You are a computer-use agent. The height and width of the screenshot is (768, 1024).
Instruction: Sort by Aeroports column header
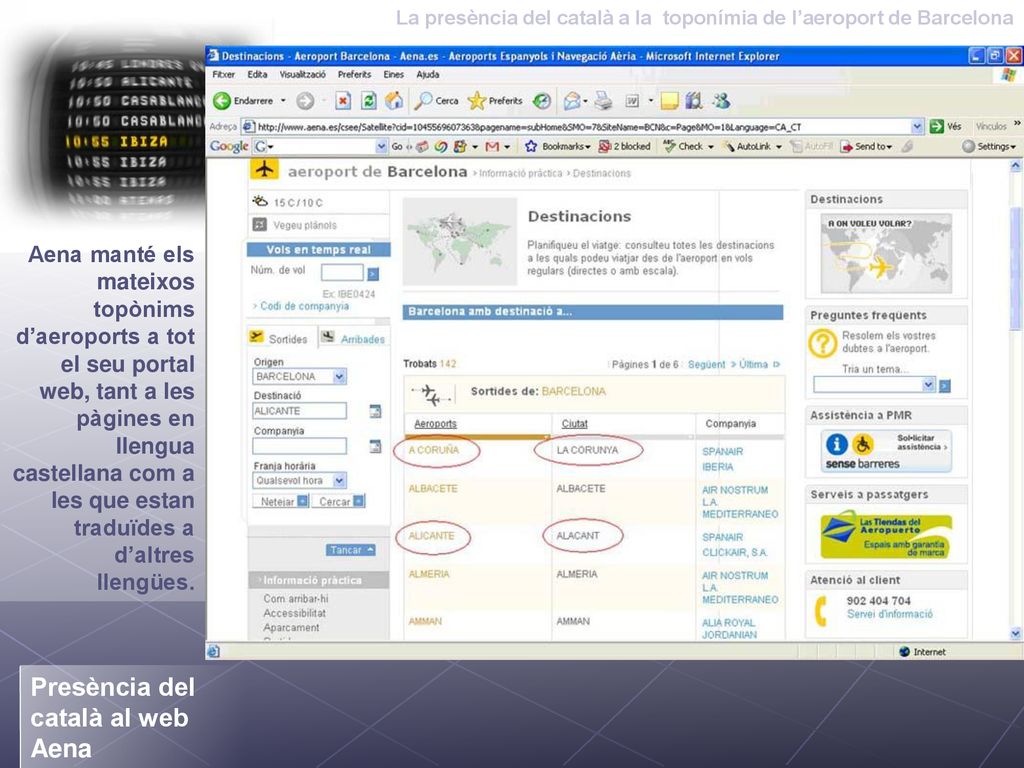click(x=435, y=423)
